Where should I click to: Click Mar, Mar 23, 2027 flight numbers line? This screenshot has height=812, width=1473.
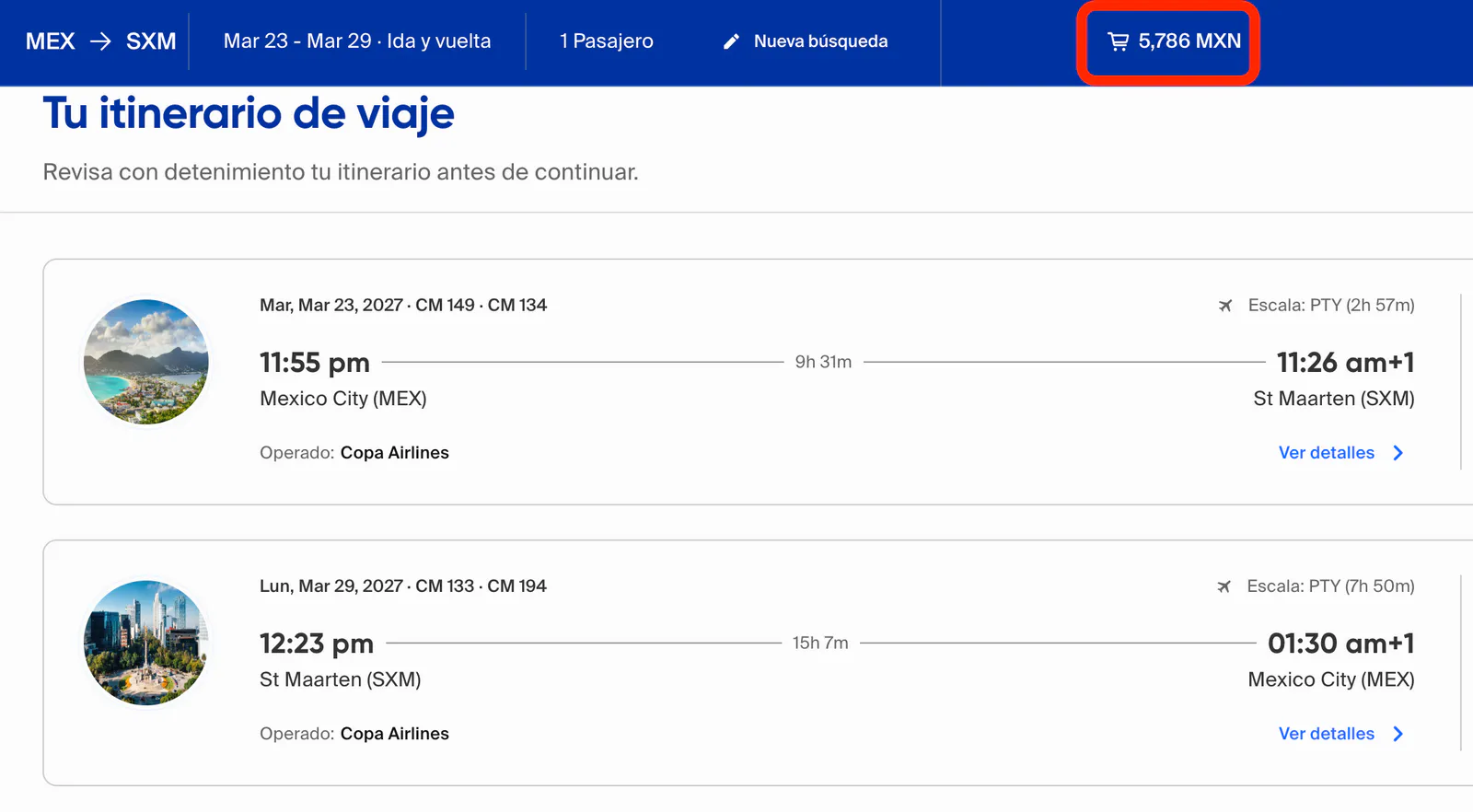(x=403, y=306)
